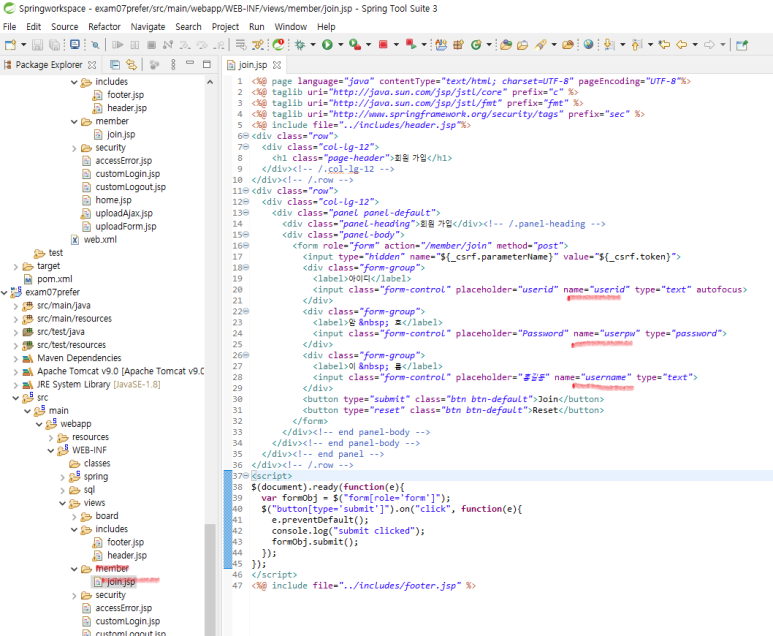Minimize the Package Explorer panel

coord(190,64)
